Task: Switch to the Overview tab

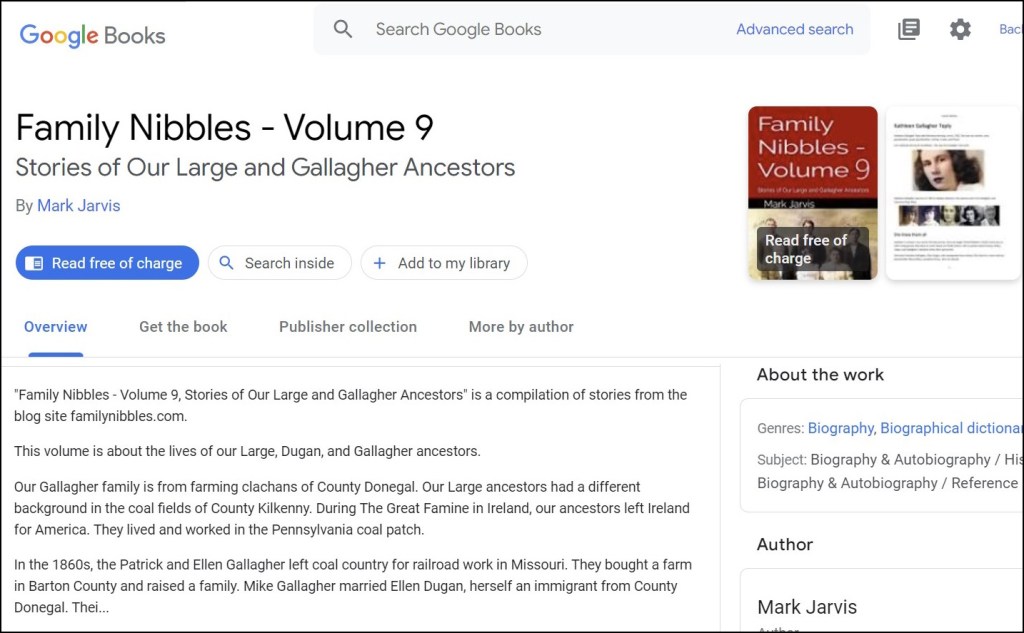Action: 55,327
